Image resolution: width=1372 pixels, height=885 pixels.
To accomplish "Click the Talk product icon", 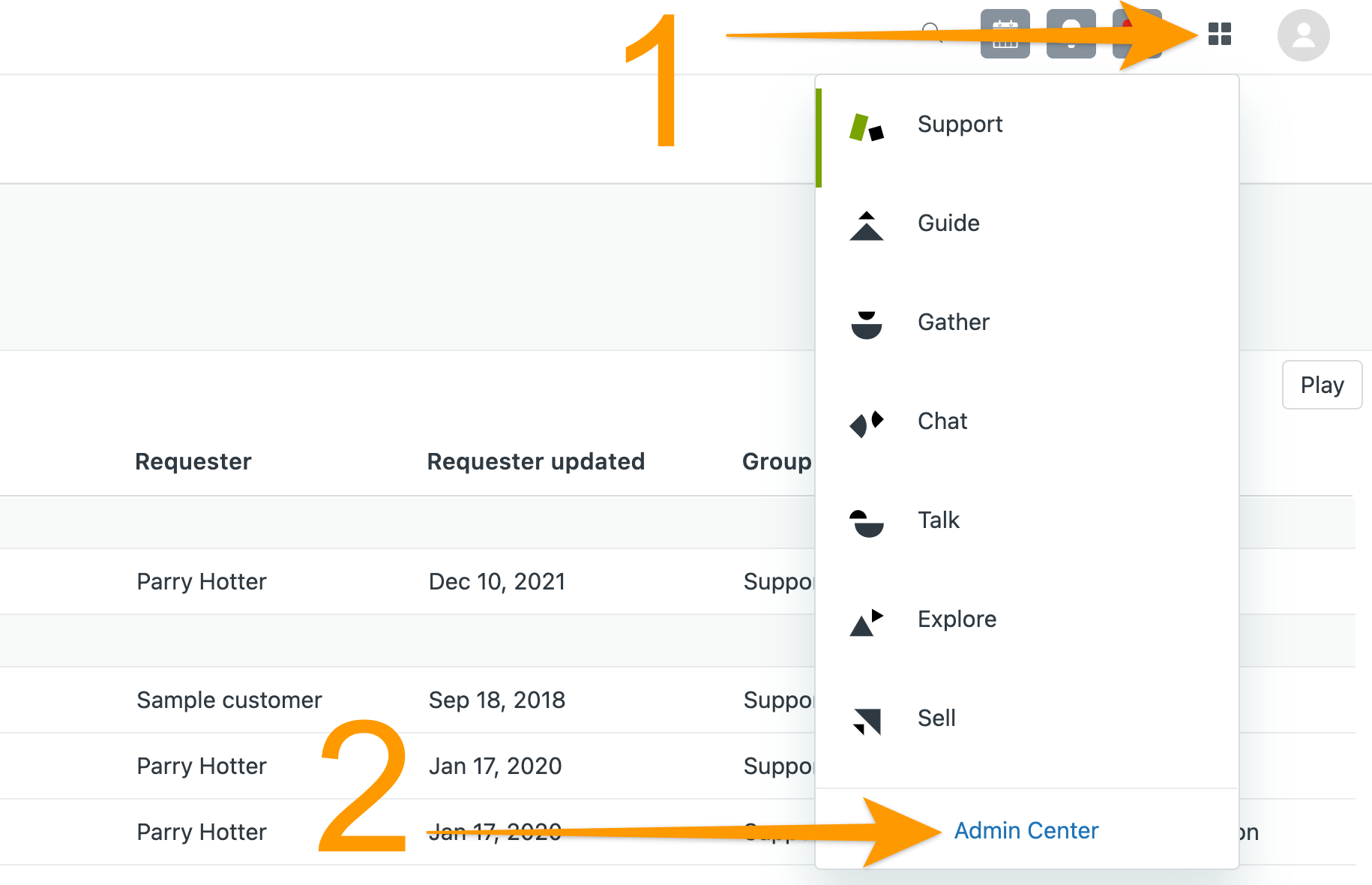I will click(x=867, y=523).
